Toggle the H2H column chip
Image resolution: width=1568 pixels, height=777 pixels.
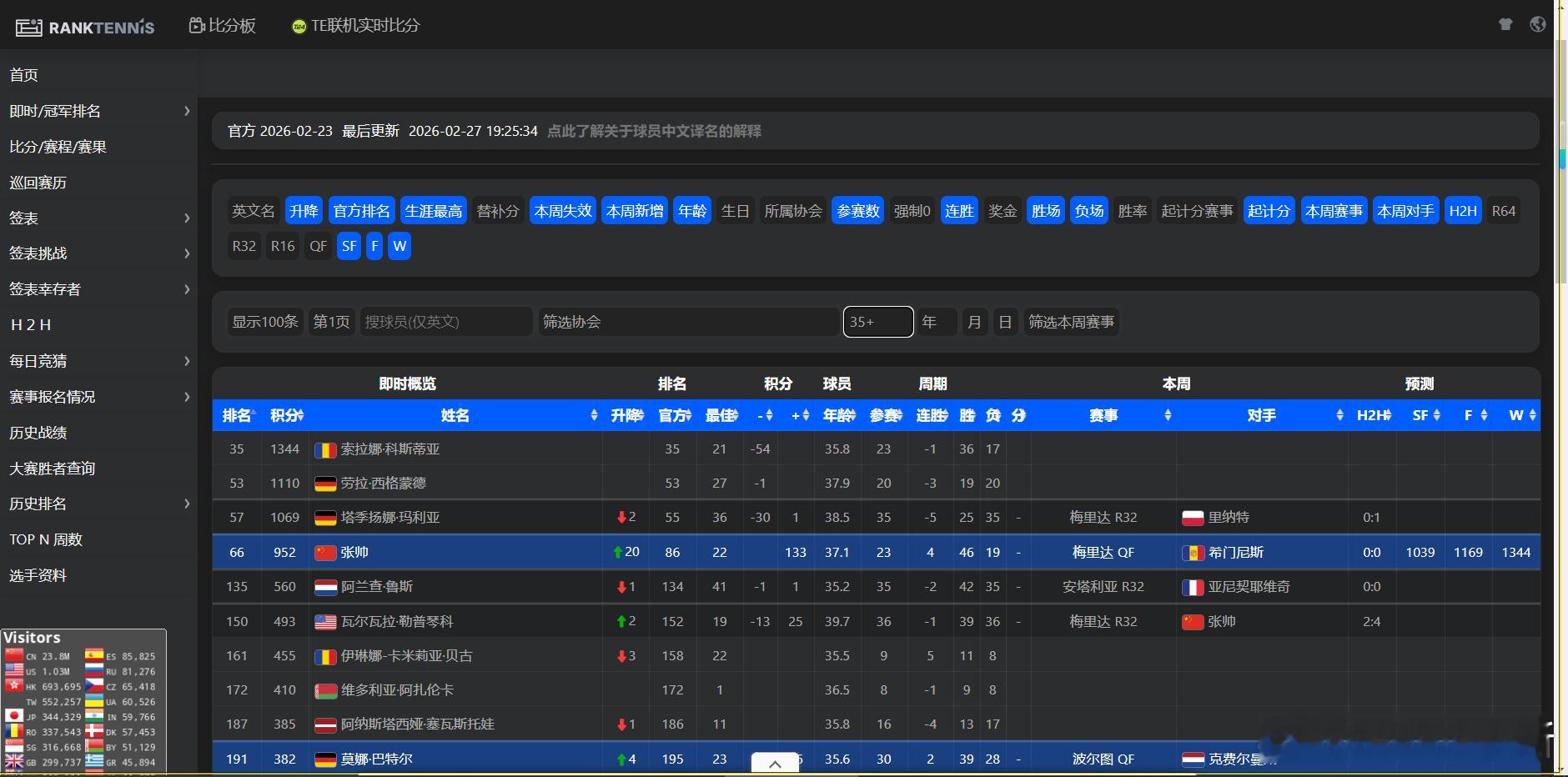click(1463, 211)
